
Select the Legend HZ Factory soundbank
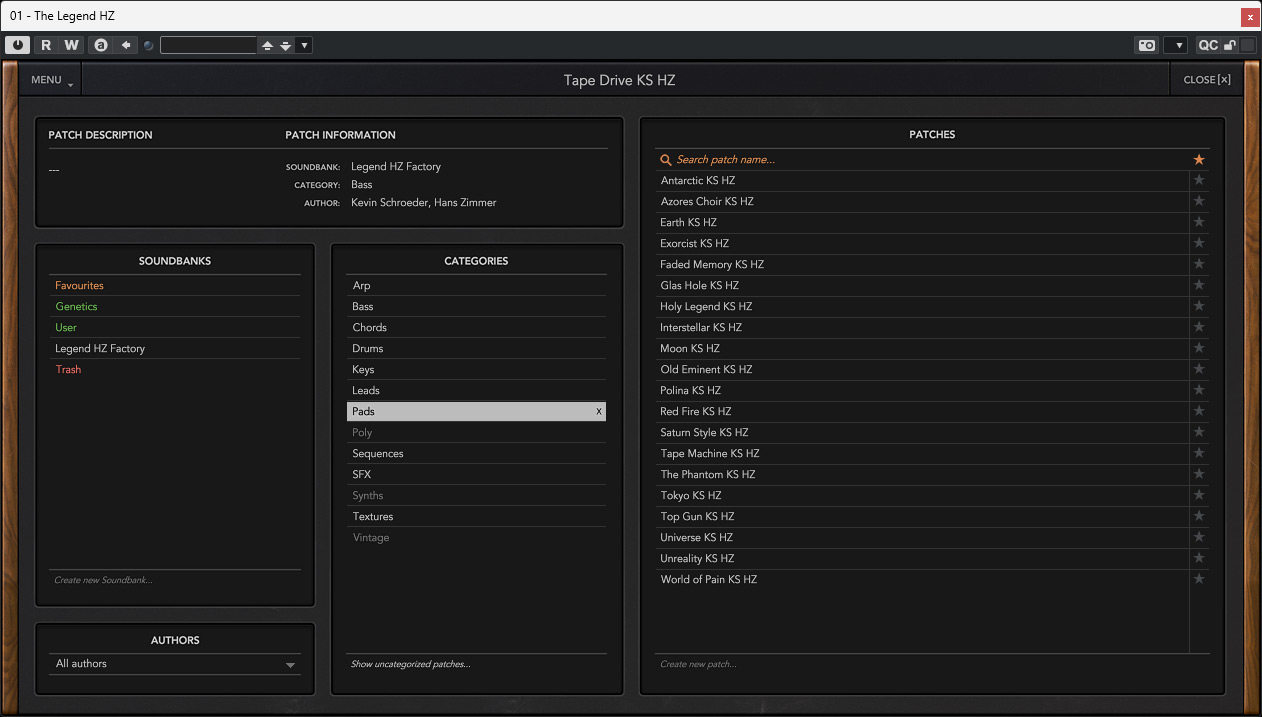[x=100, y=349]
